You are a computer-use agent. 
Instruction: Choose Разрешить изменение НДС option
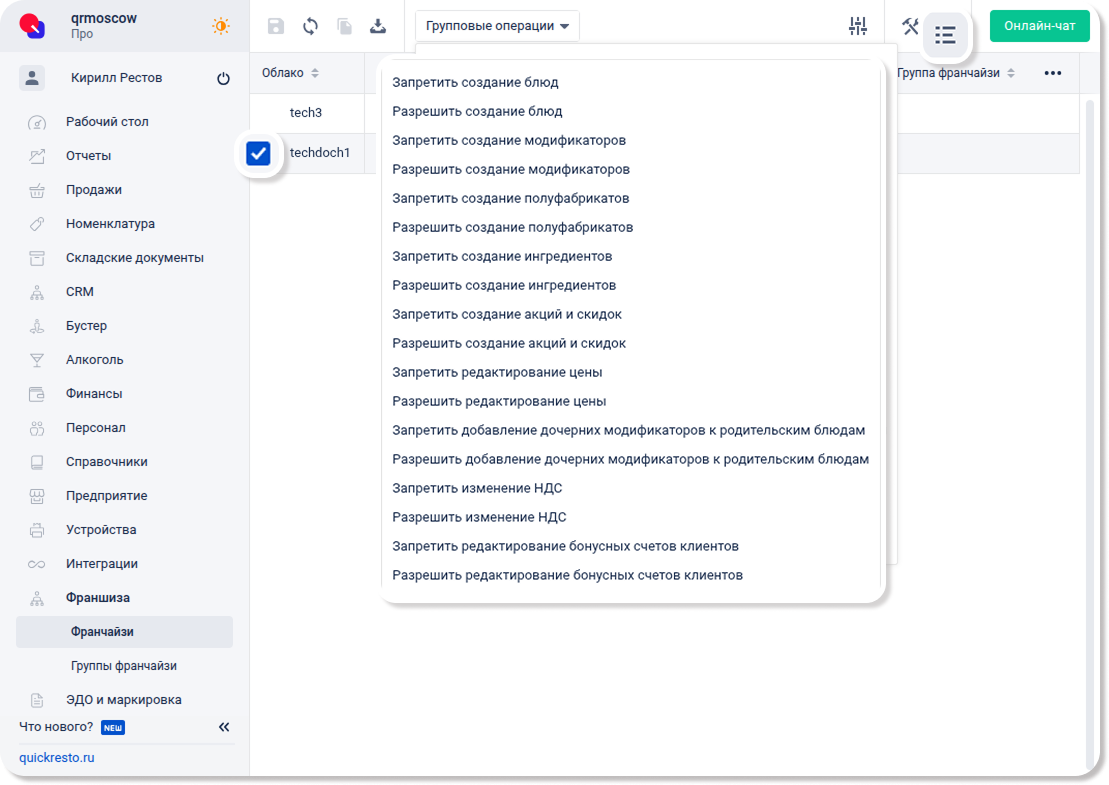479,517
